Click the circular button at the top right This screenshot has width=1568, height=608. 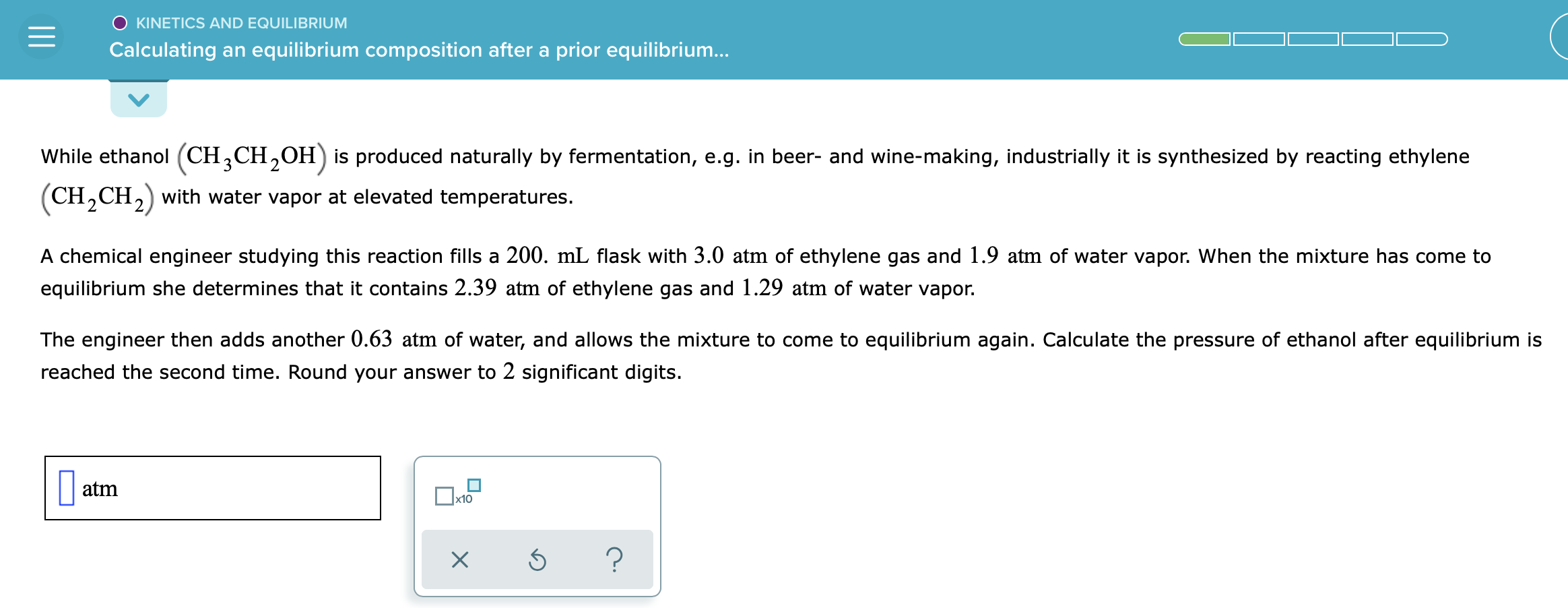tap(1563, 37)
